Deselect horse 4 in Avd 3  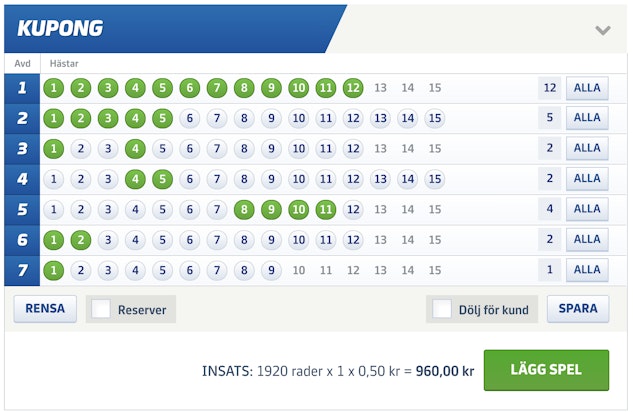(135, 149)
